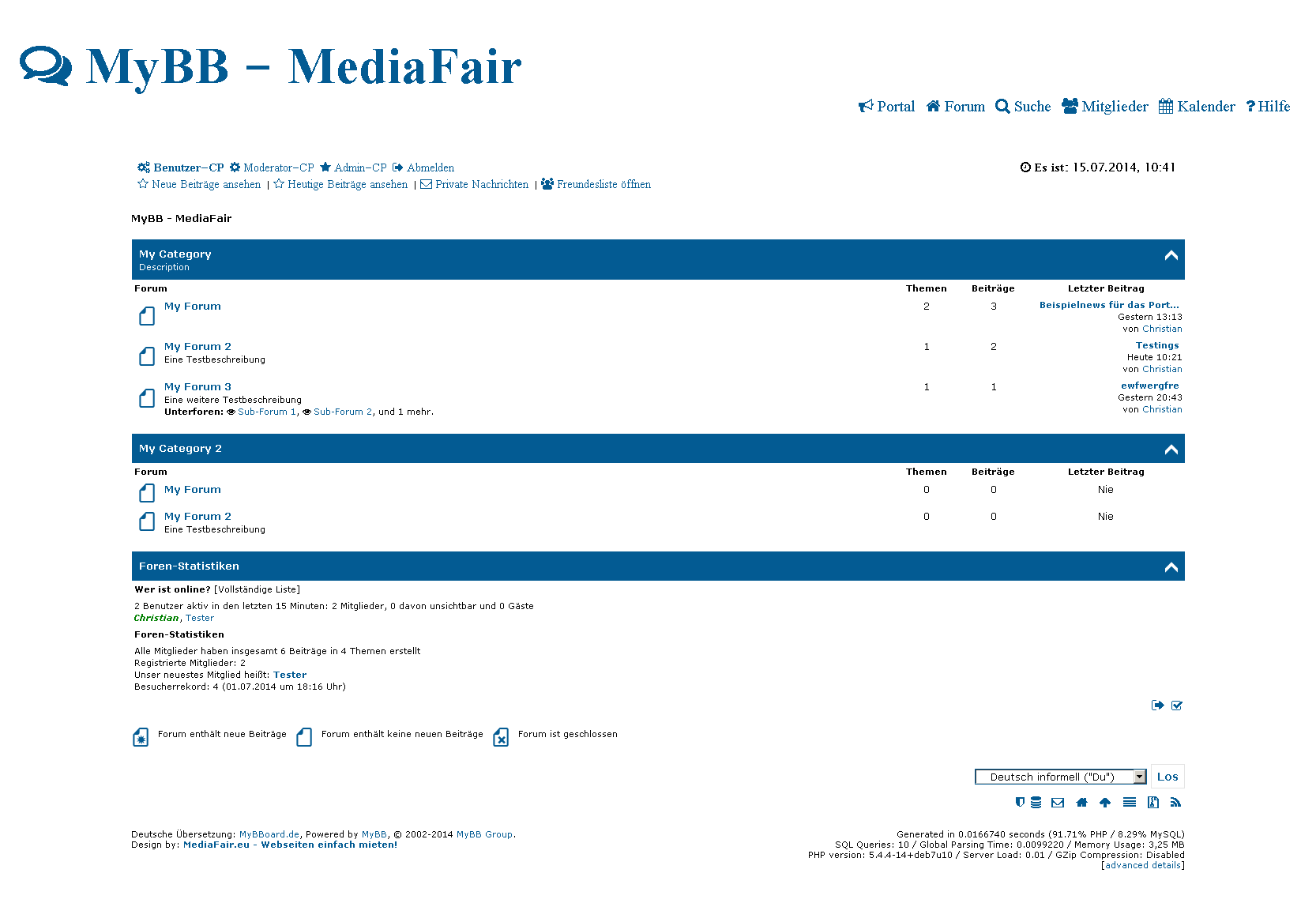Screen dimensions: 1316x922
Task: Click the Moderator-CP gear icon
Action: pyautogui.click(x=235, y=167)
